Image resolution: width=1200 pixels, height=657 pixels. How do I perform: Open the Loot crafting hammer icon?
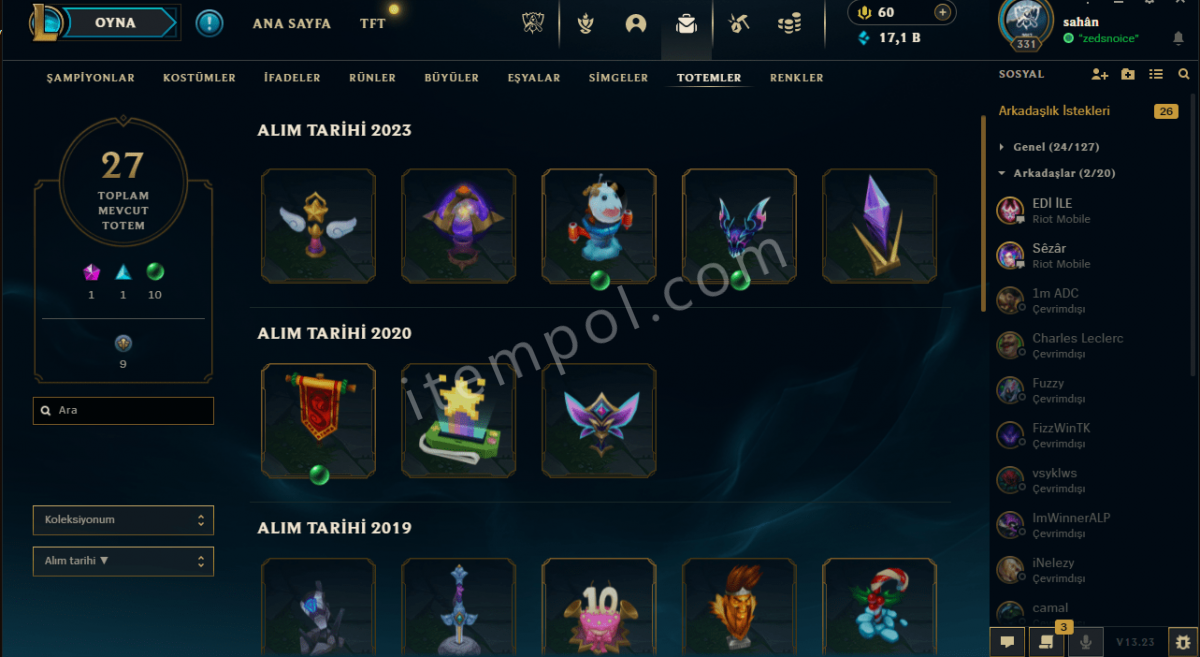click(739, 23)
